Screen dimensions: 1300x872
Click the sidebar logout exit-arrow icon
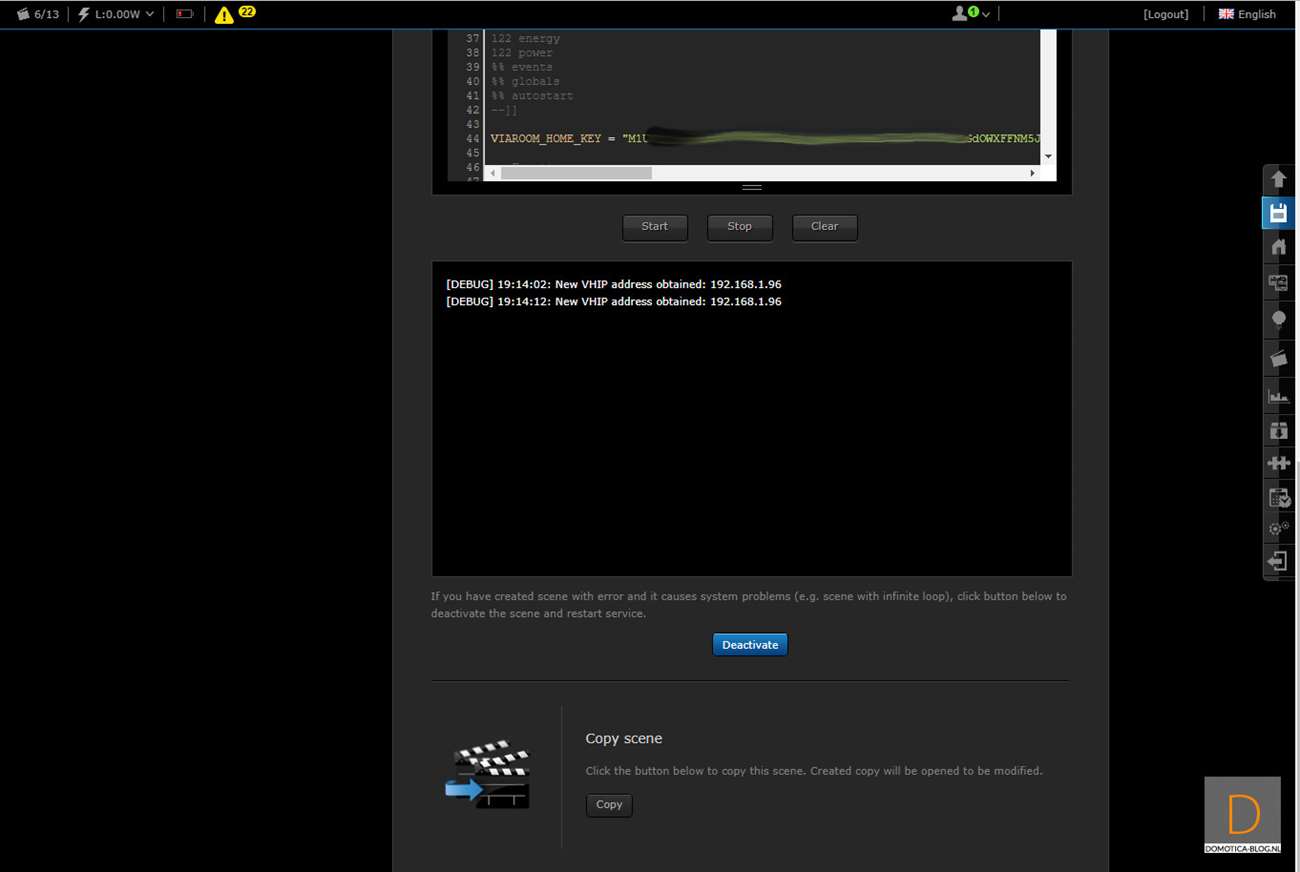[x=1278, y=562]
